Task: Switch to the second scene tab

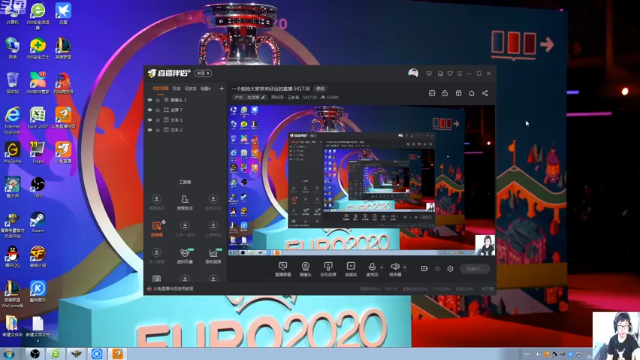Action: coord(176,88)
